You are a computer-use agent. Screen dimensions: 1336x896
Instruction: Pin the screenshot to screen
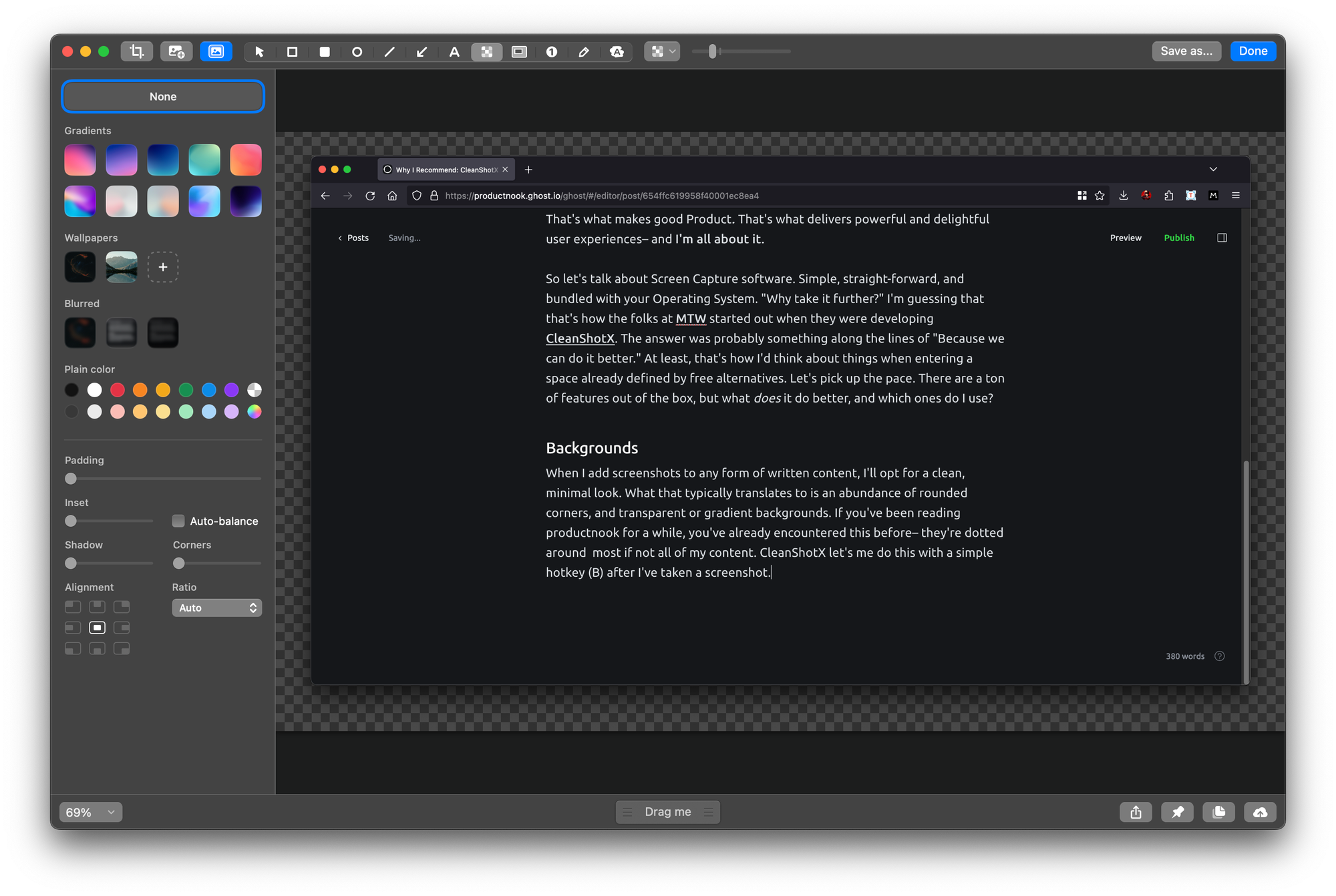pos(1178,812)
